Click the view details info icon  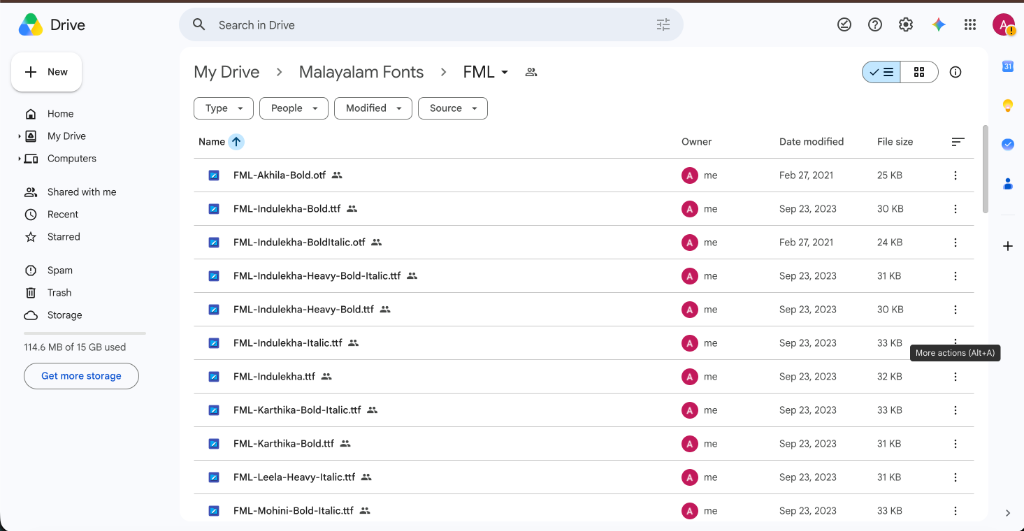point(955,72)
